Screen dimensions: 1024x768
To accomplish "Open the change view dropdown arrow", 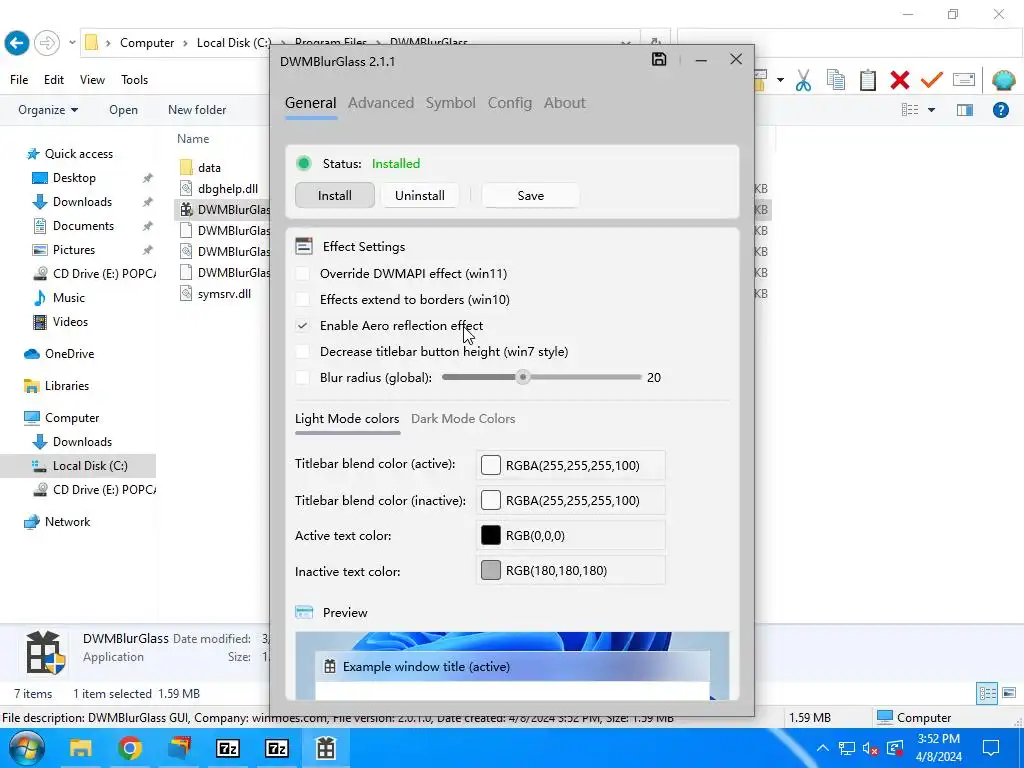I will click(x=931, y=110).
